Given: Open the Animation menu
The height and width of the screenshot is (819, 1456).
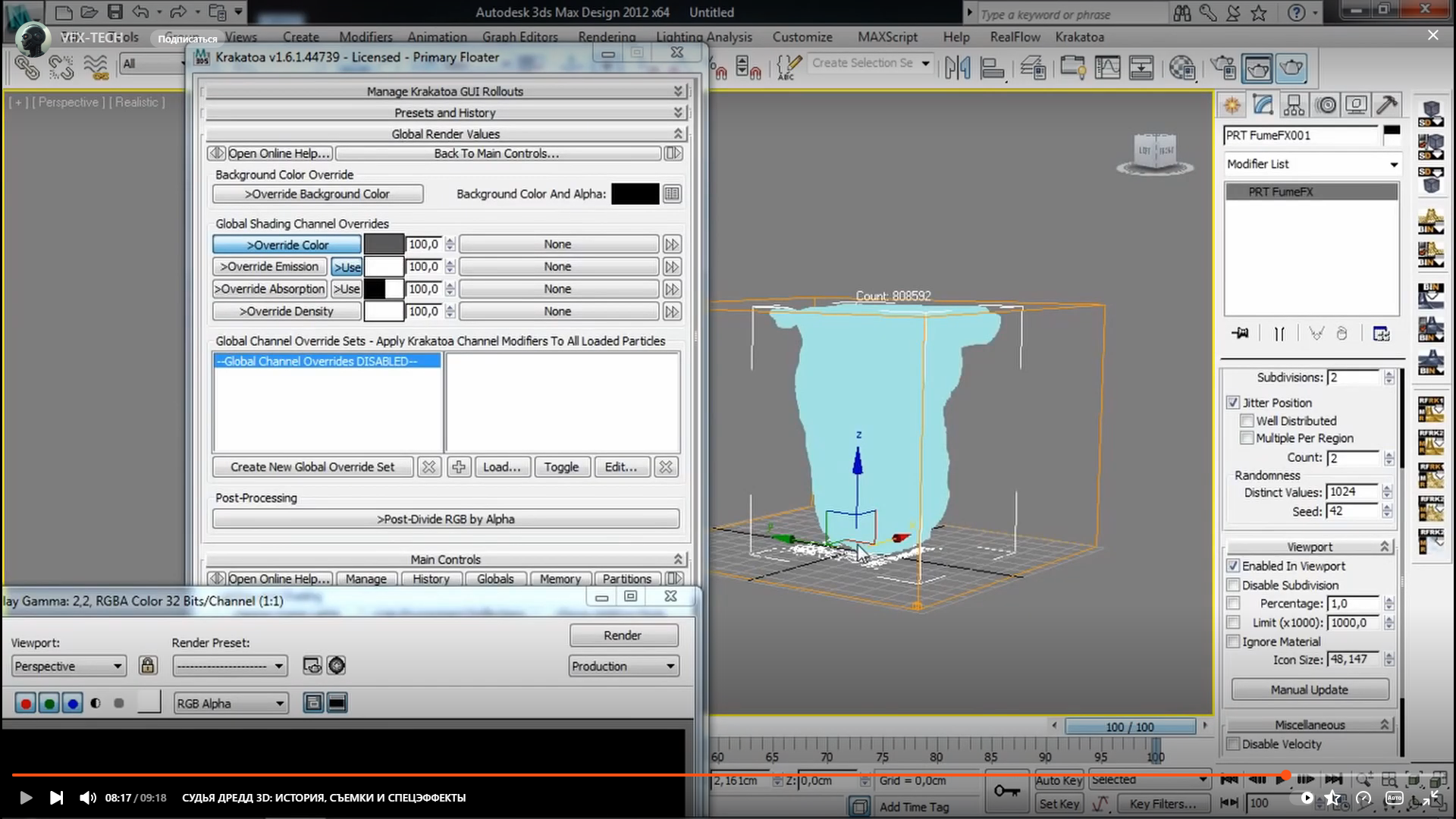Looking at the screenshot, I should (x=437, y=37).
